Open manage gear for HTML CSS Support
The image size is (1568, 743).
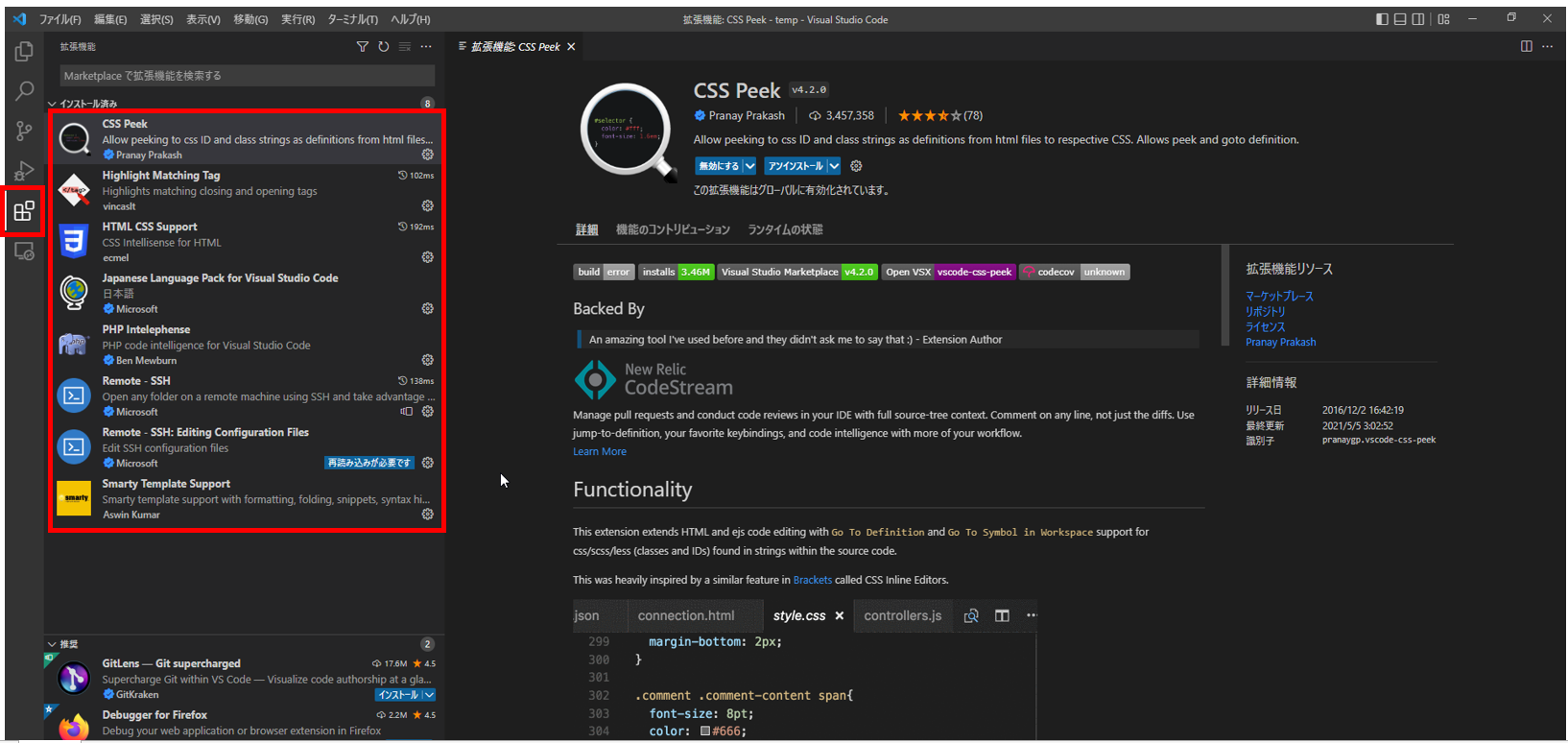pyautogui.click(x=428, y=257)
